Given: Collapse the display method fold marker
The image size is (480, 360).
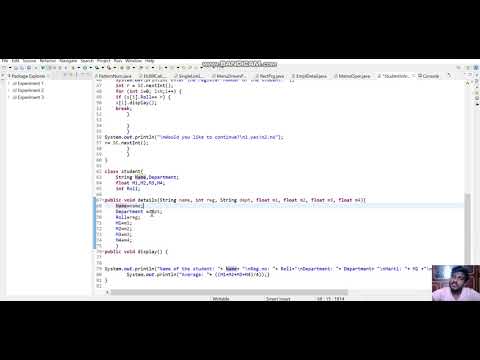Looking at the screenshot, I should (x=103, y=252).
